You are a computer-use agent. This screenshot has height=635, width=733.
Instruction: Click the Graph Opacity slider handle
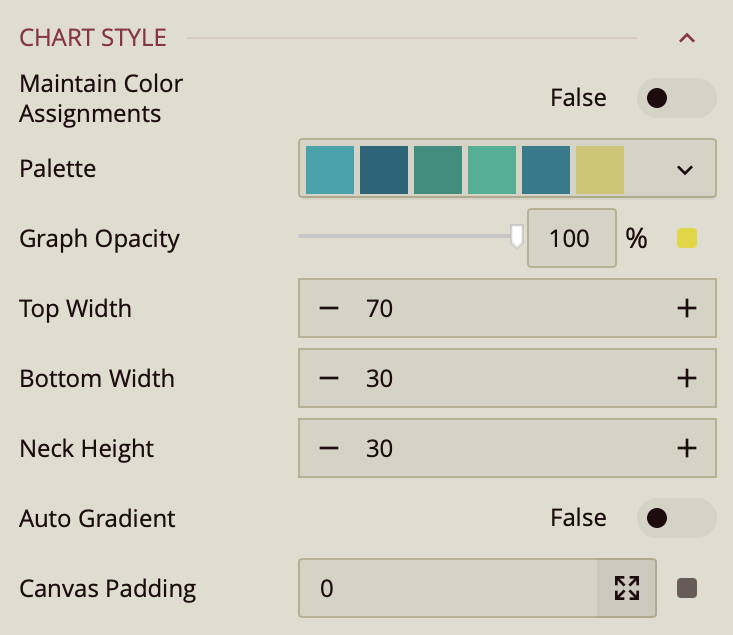[x=517, y=237]
